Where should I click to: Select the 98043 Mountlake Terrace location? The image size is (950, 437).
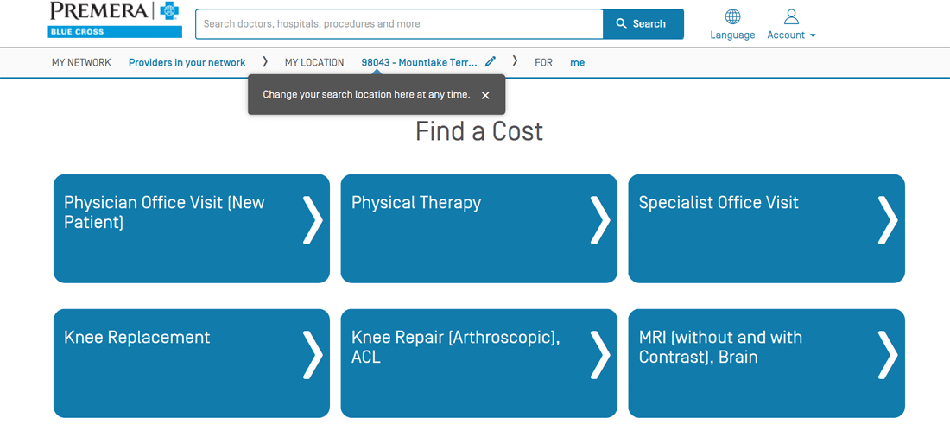pos(419,62)
